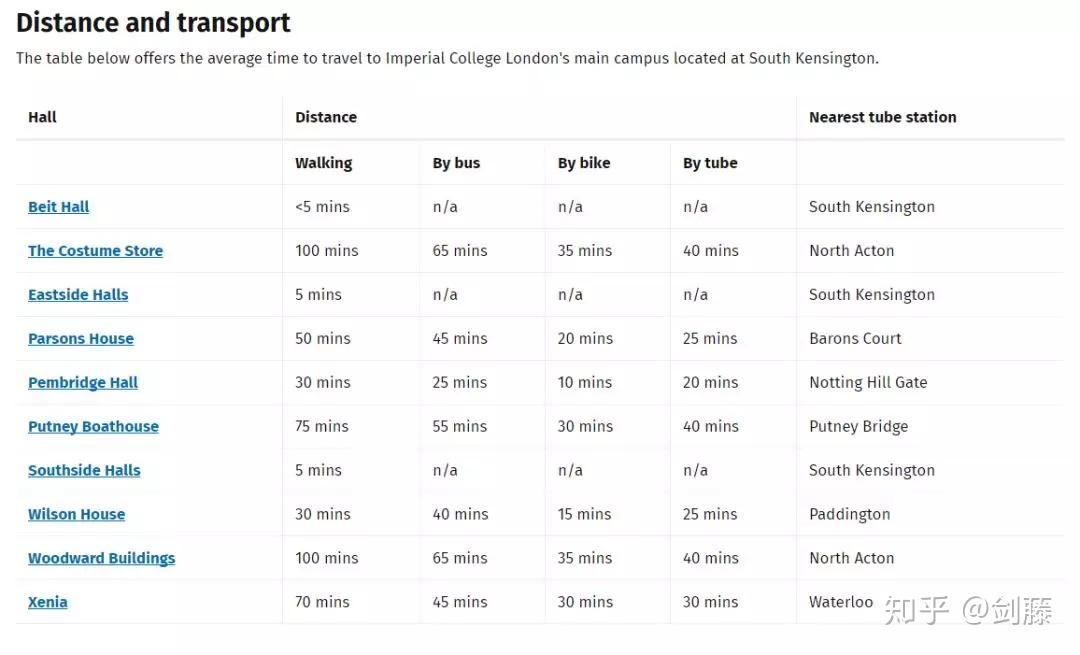Image resolution: width=1080 pixels, height=655 pixels.
Task: Click the By tube subheader
Action: tap(710, 163)
